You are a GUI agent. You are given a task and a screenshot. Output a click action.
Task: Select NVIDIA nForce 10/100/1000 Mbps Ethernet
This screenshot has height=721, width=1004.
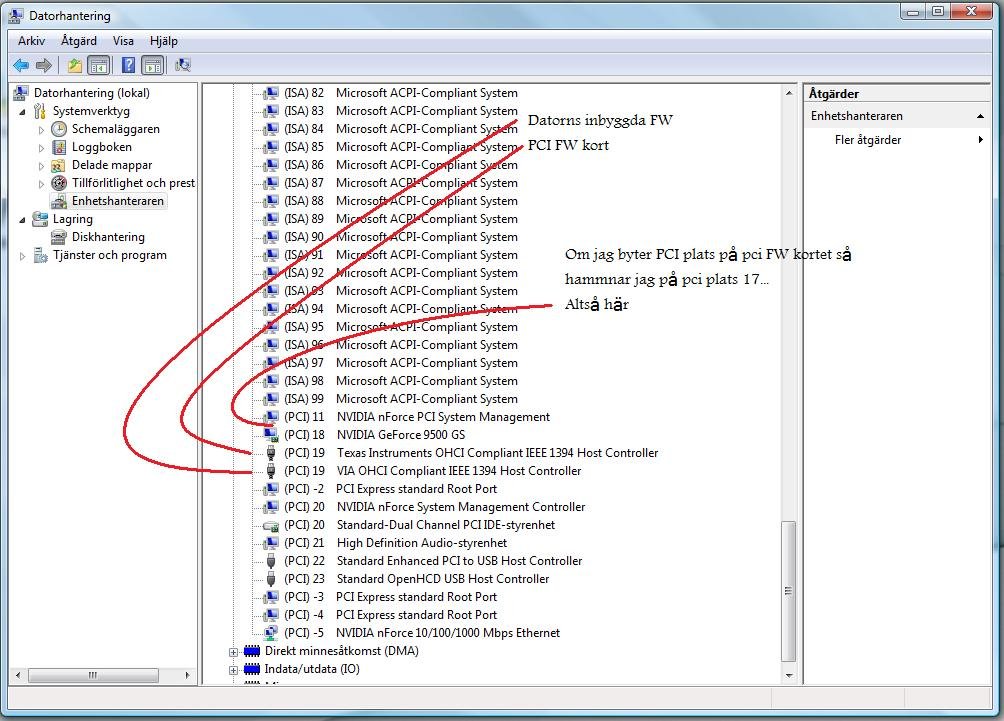(447, 633)
